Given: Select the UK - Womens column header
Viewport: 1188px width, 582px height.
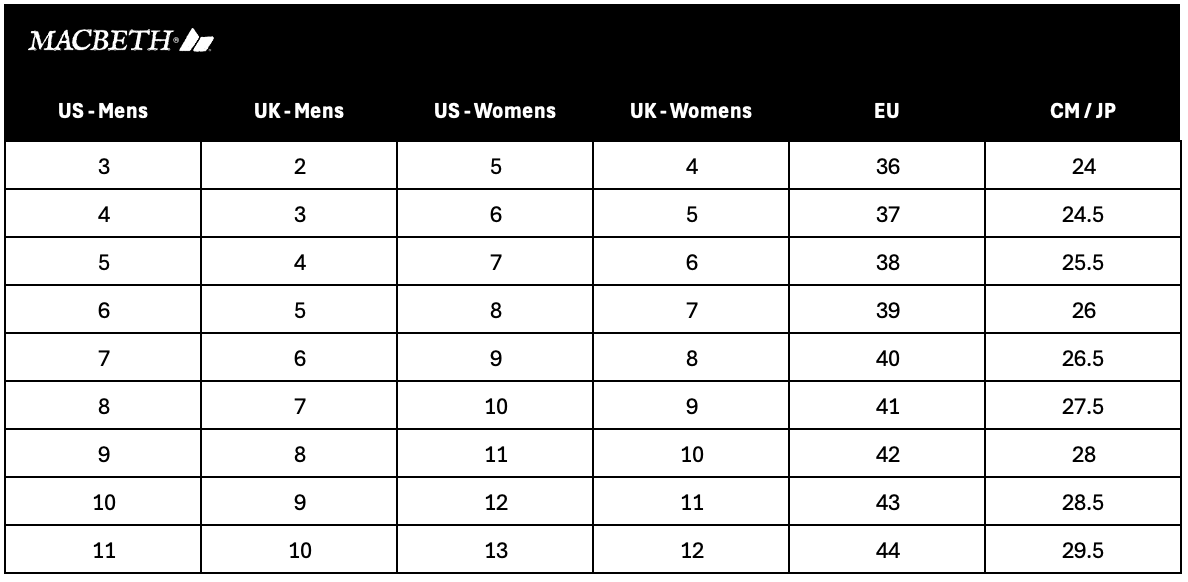Looking at the screenshot, I should [x=691, y=111].
